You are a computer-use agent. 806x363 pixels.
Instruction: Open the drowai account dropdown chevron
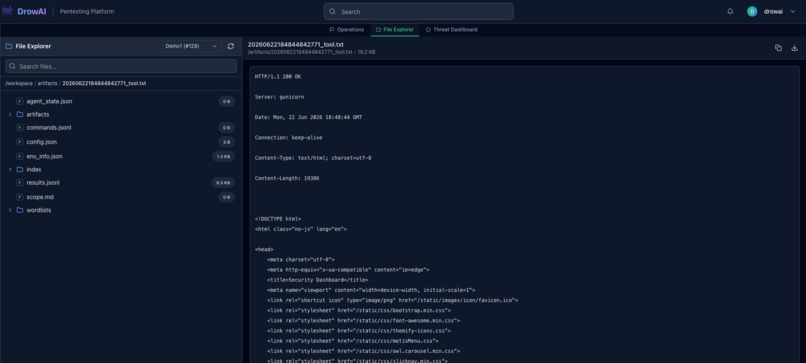(793, 11)
